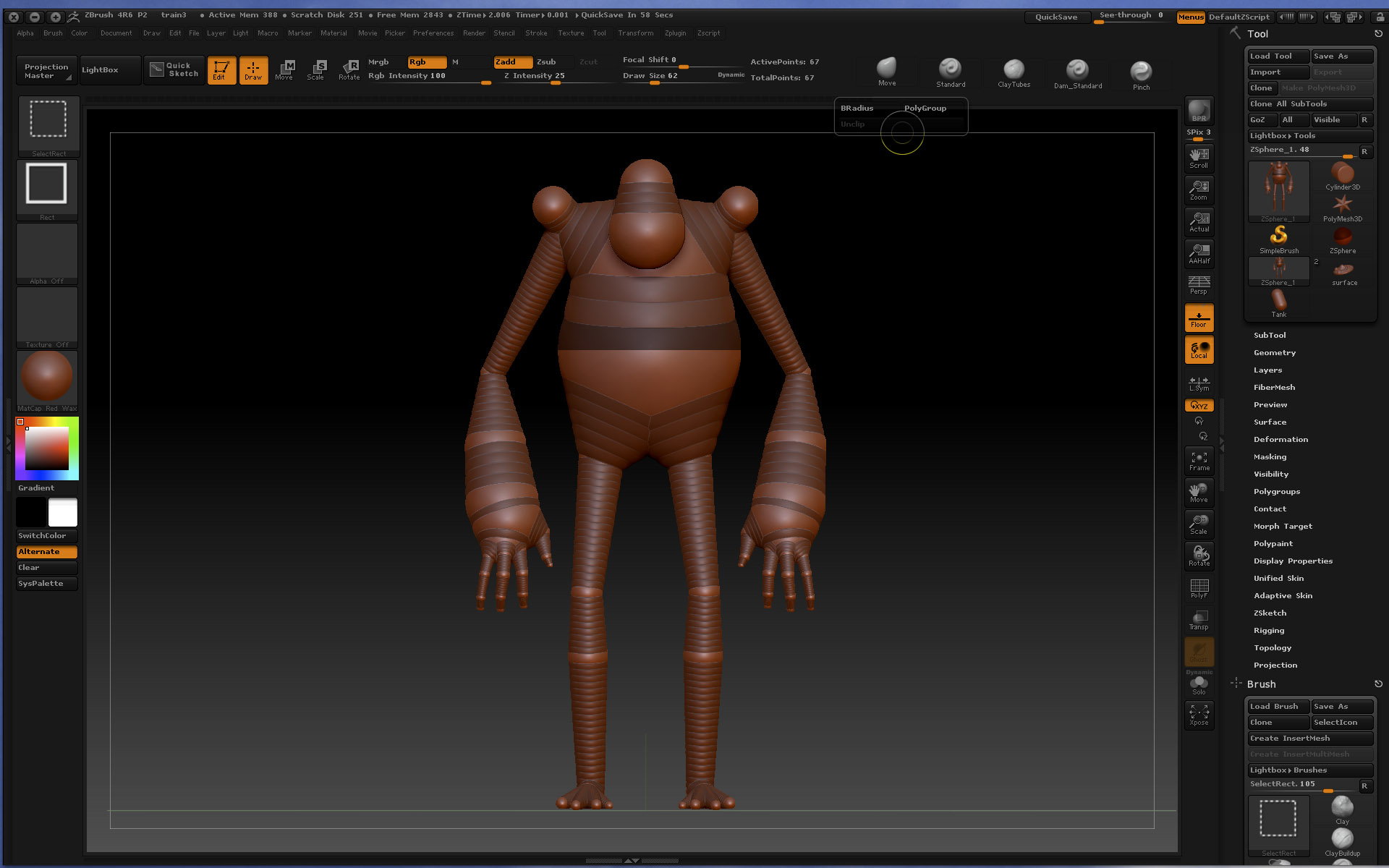This screenshot has width=1389, height=868.
Task: Select the SimpleBrush tool
Action: point(1278,240)
